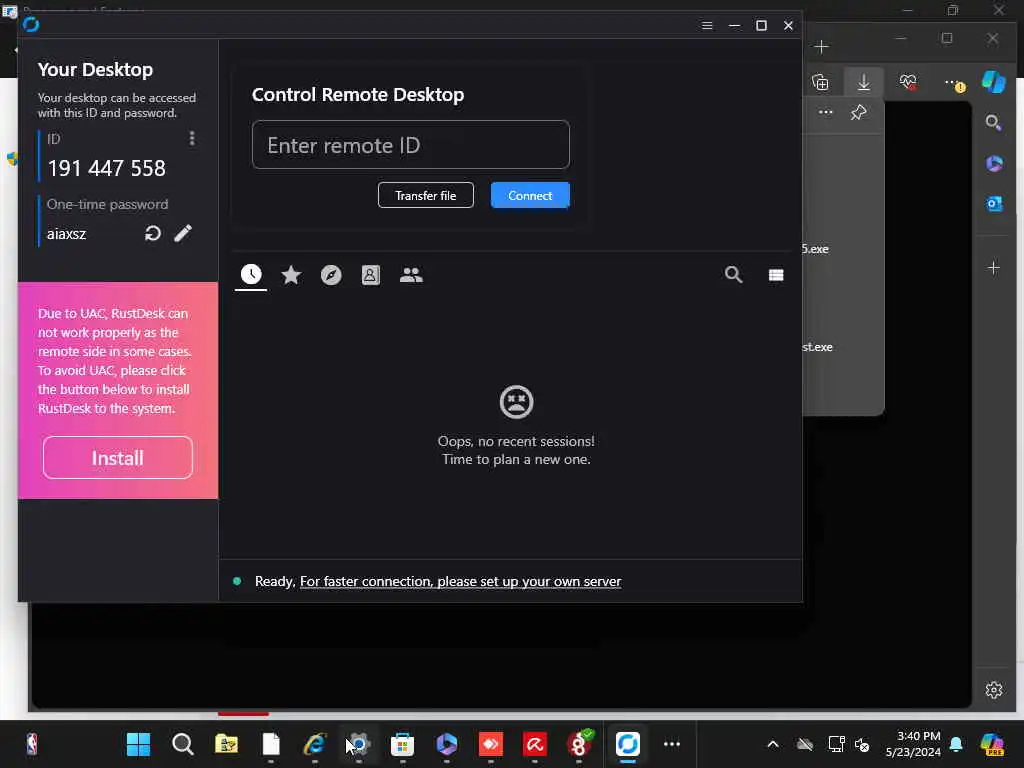1024x768 pixels.
Task: Open Outlook in the Edge sidebar
Action: click(994, 204)
